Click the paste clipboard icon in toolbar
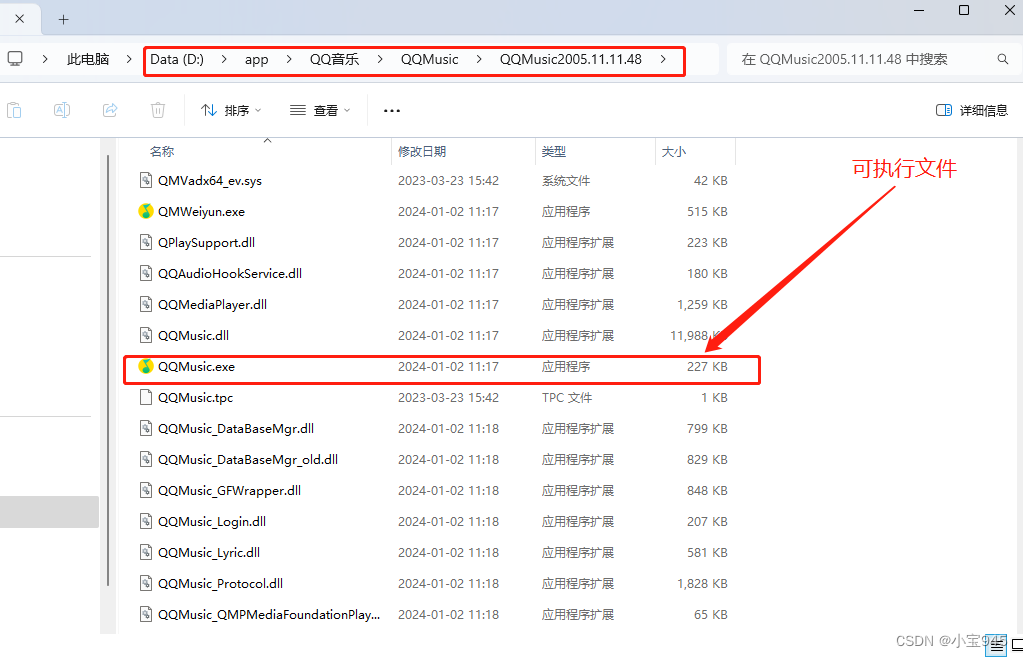 point(14,110)
